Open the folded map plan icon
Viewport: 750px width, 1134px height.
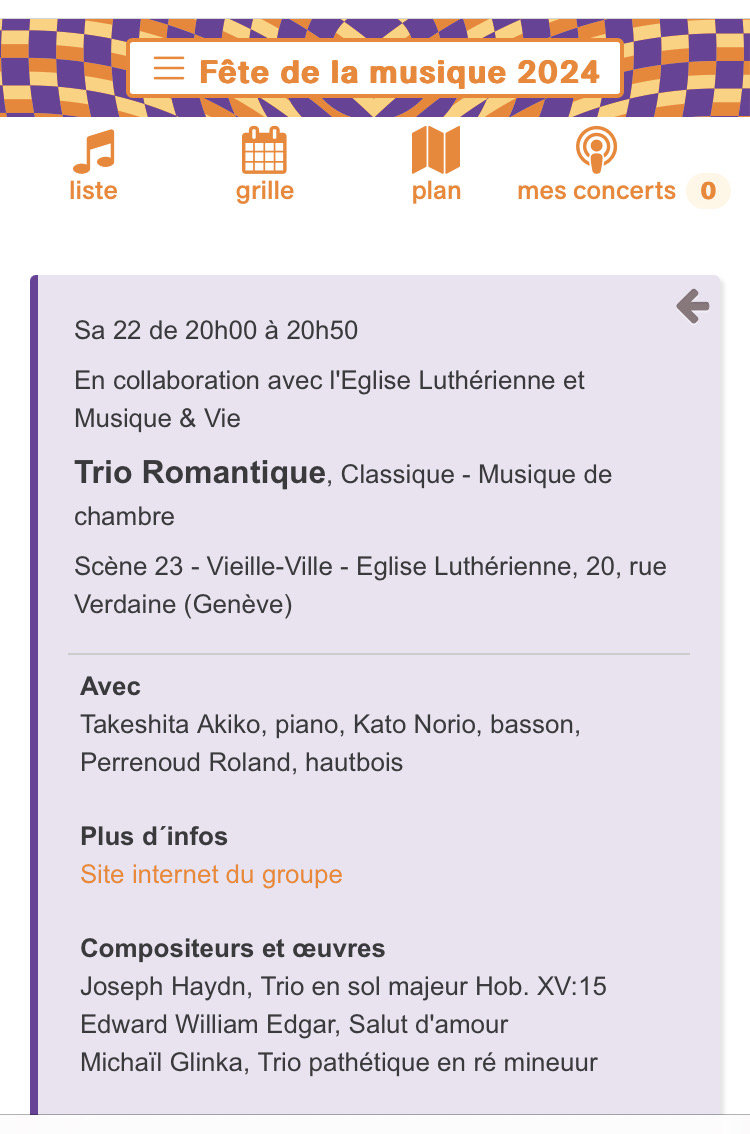click(435, 150)
